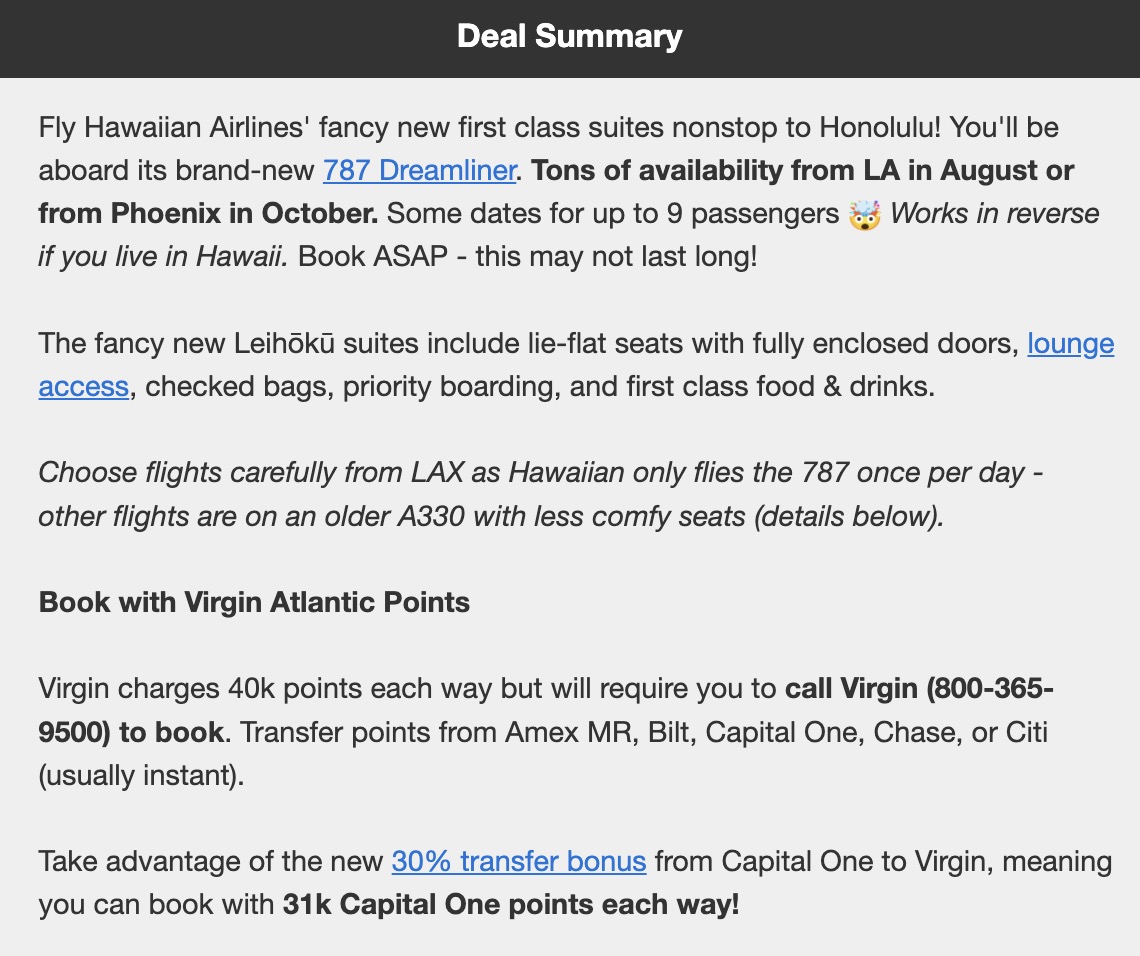Click the word Leihōkū

pos(292,344)
